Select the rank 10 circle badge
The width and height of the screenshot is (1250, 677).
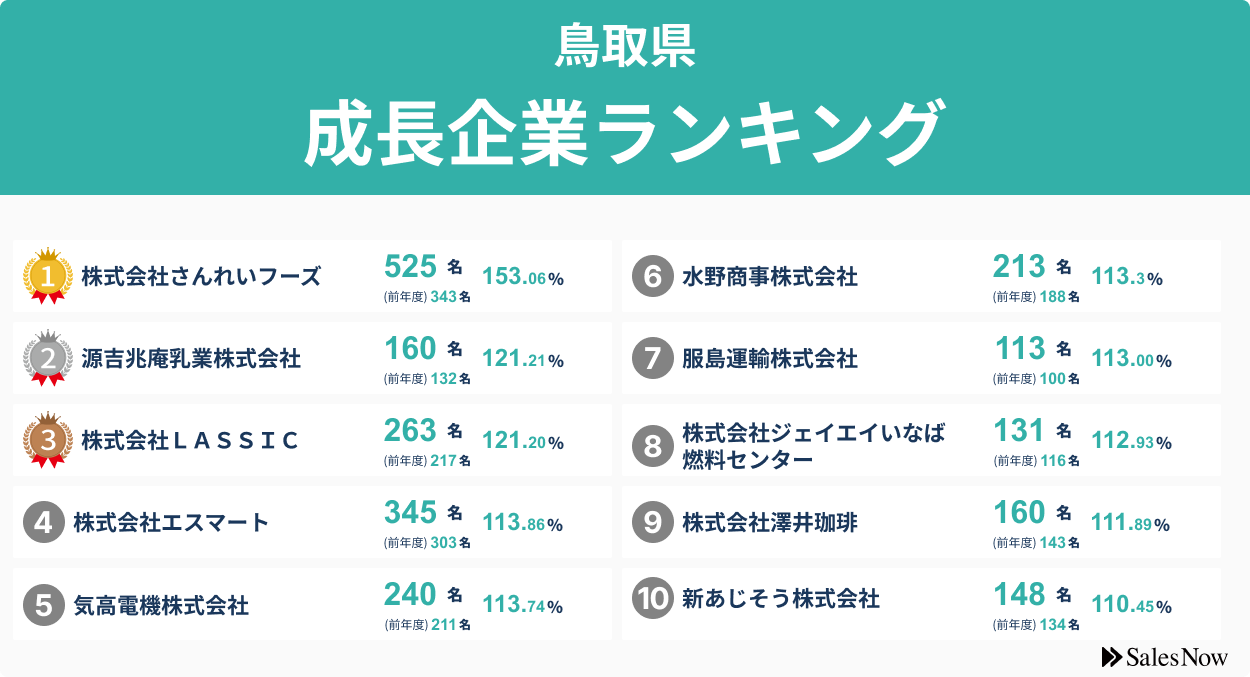[652, 598]
